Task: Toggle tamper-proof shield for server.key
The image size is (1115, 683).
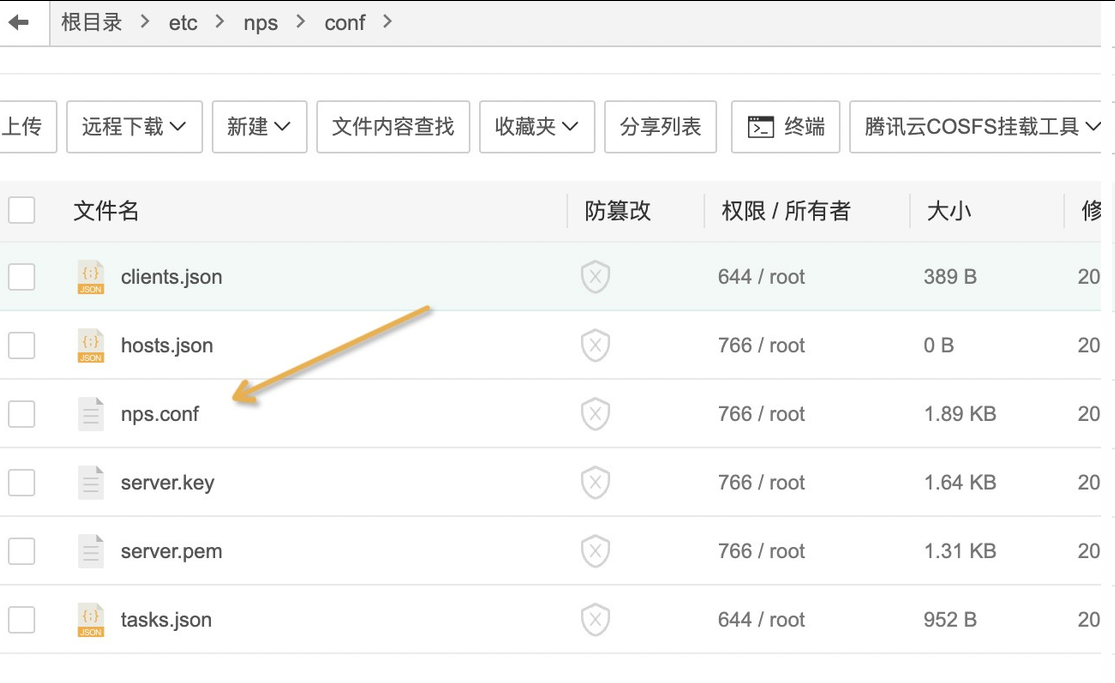Action: [595, 482]
